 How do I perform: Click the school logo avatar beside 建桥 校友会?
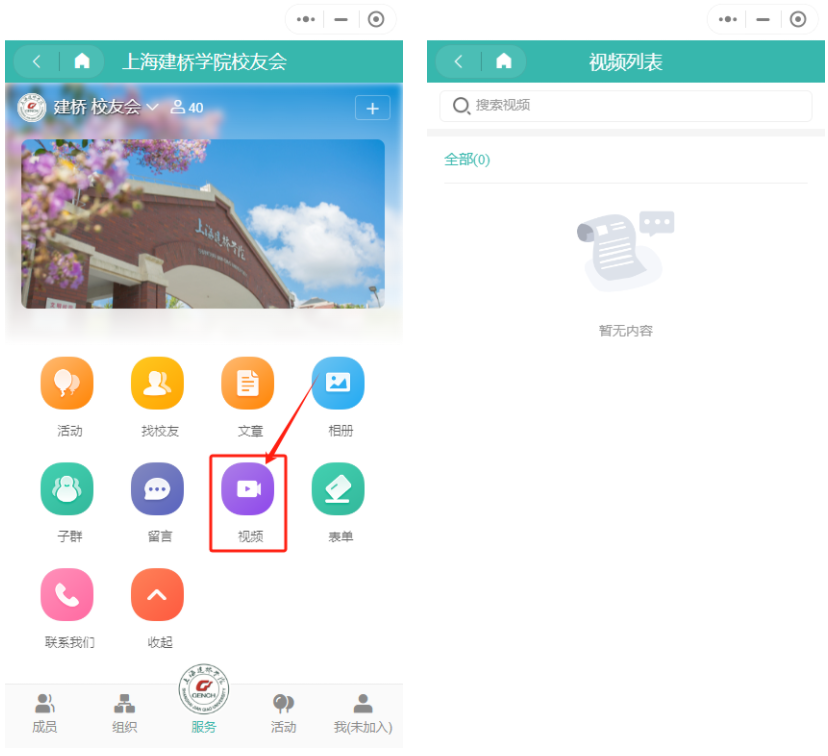32,107
